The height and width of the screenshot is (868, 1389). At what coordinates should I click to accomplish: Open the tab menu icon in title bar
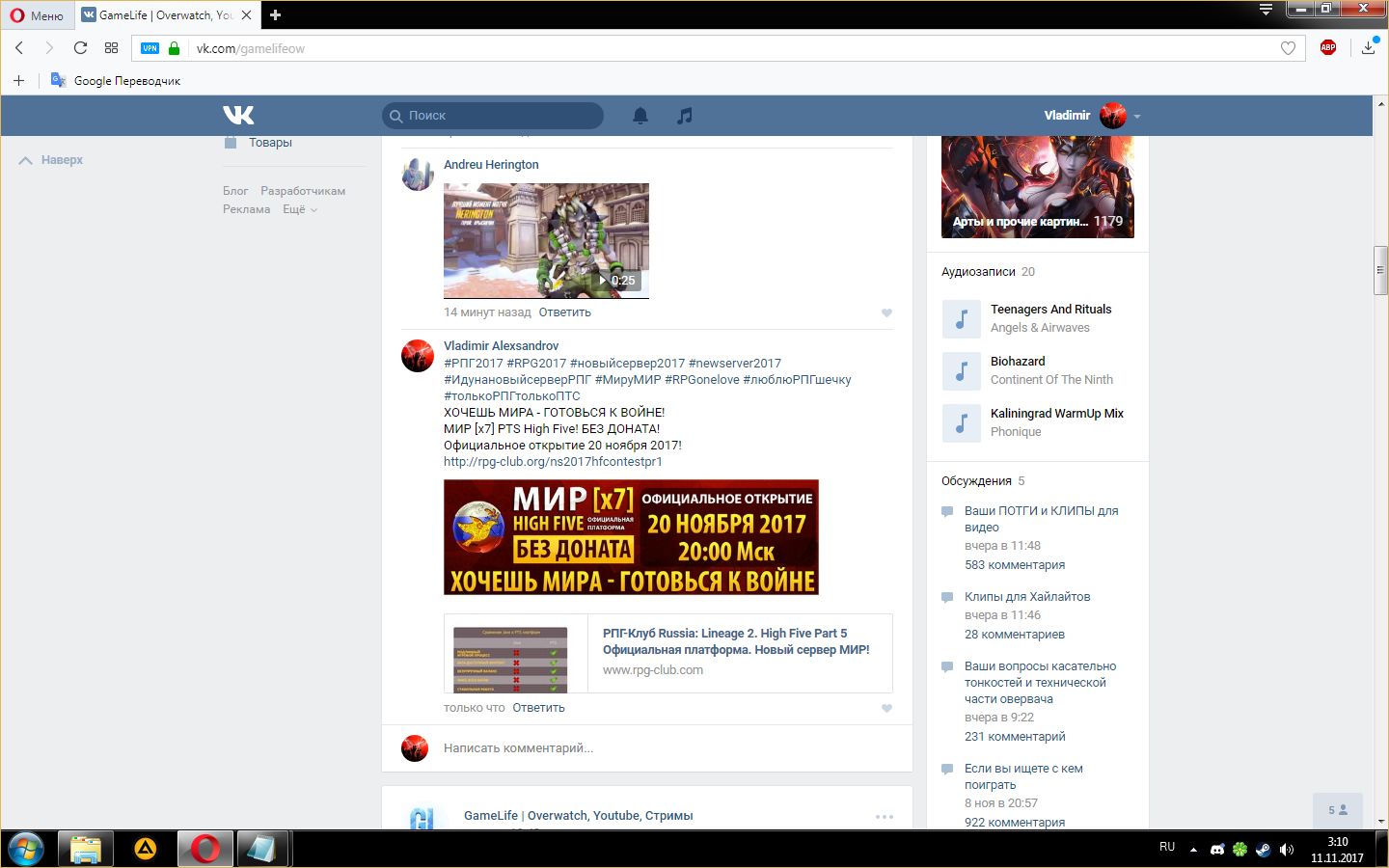(1266, 10)
